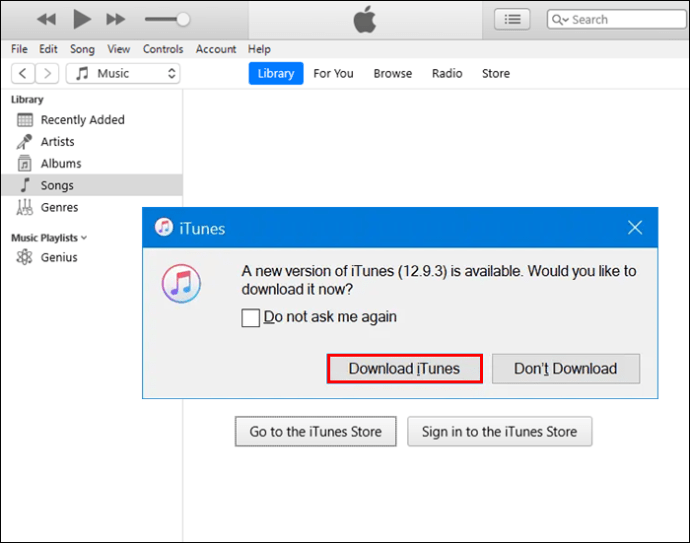Click the update available message text

439,280
